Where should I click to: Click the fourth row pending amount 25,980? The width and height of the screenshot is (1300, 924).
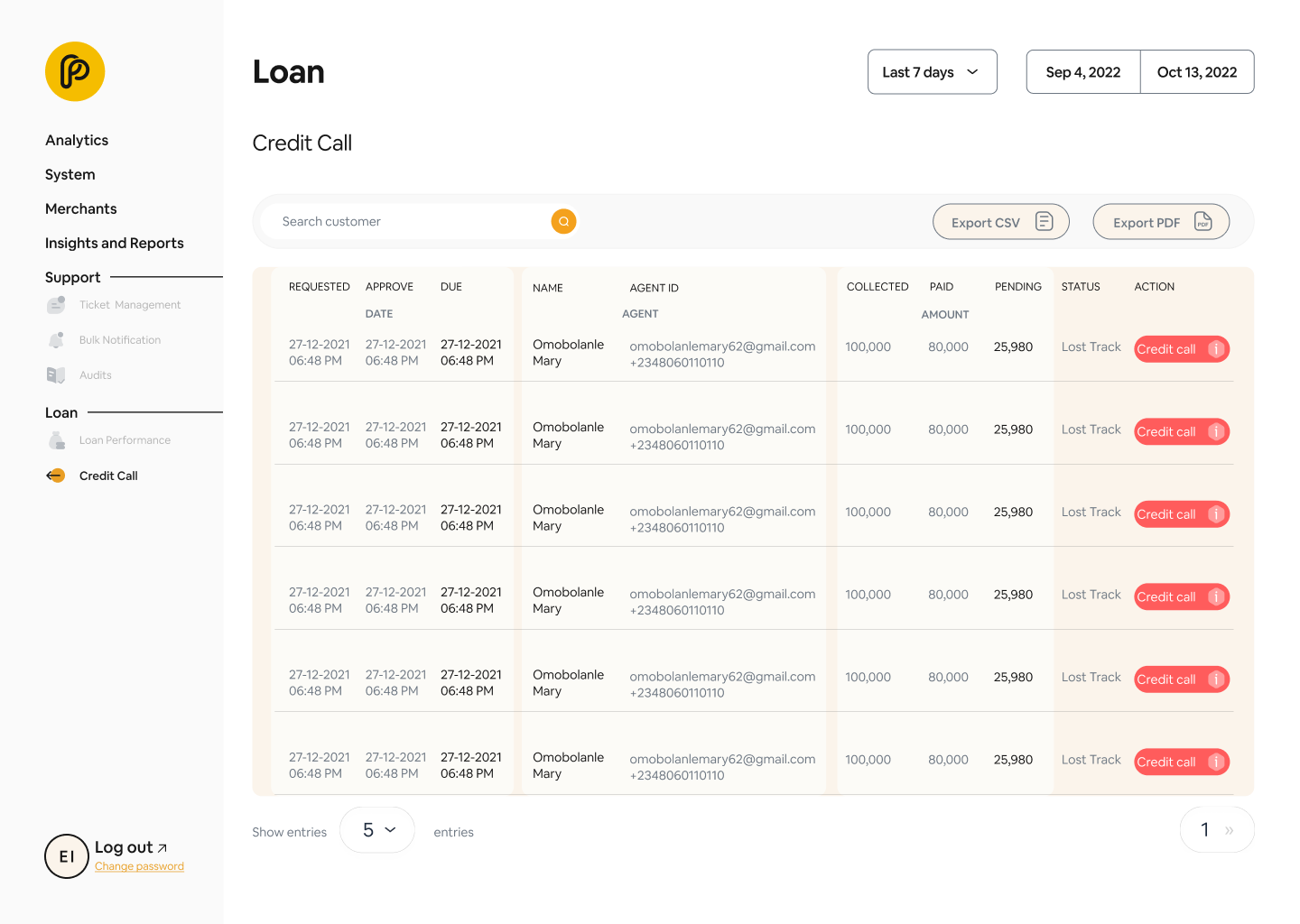click(x=1013, y=595)
